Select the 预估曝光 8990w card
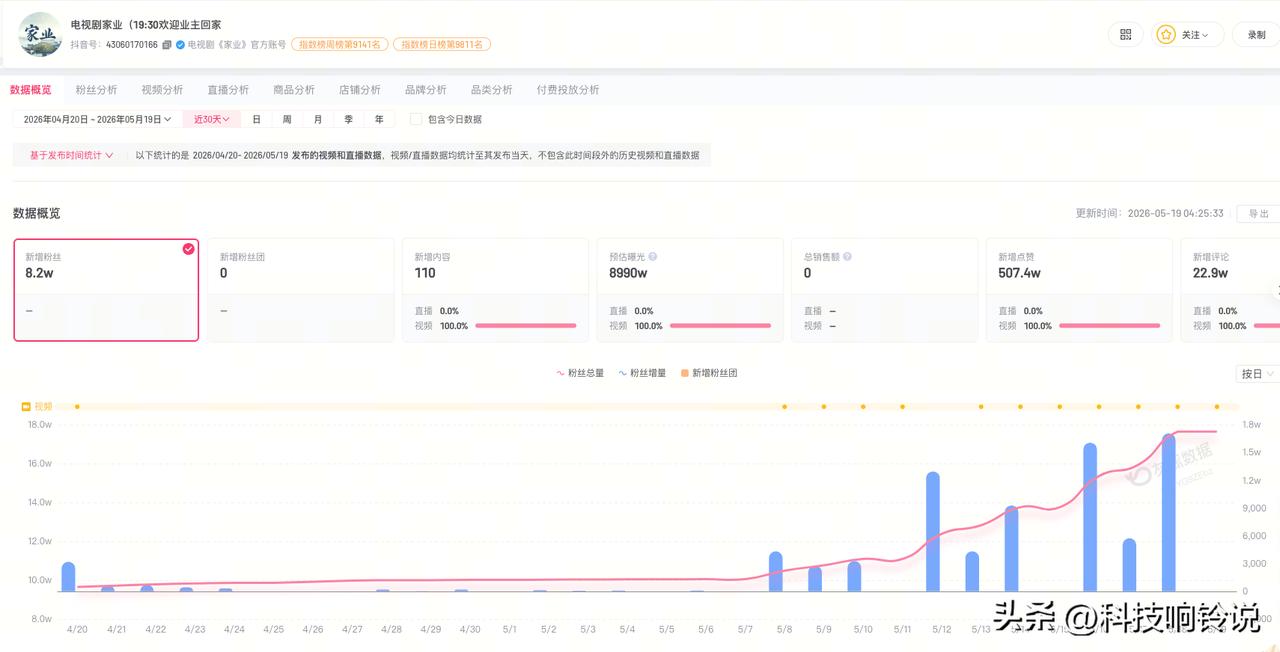 [690, 290]
